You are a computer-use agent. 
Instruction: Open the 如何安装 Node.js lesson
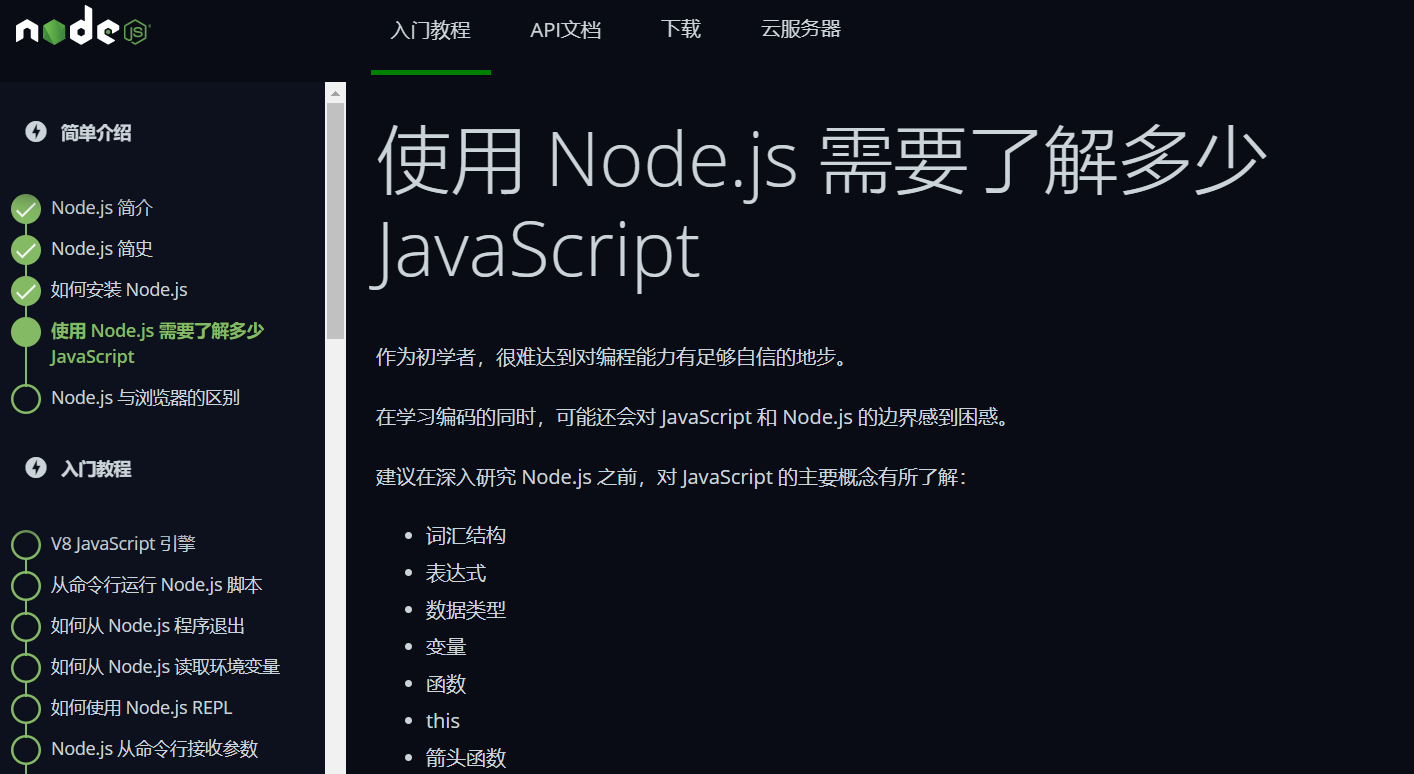tap(119, 290)
